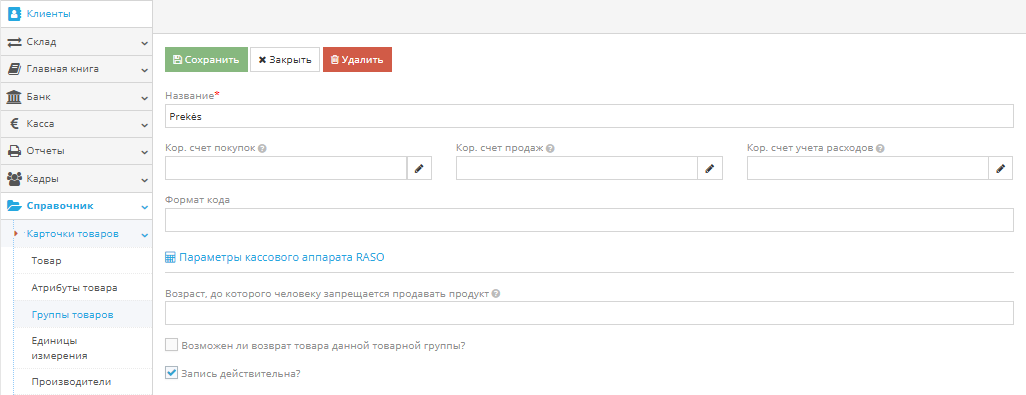
Task: Open Клиенты menu item
Action: 76,14
